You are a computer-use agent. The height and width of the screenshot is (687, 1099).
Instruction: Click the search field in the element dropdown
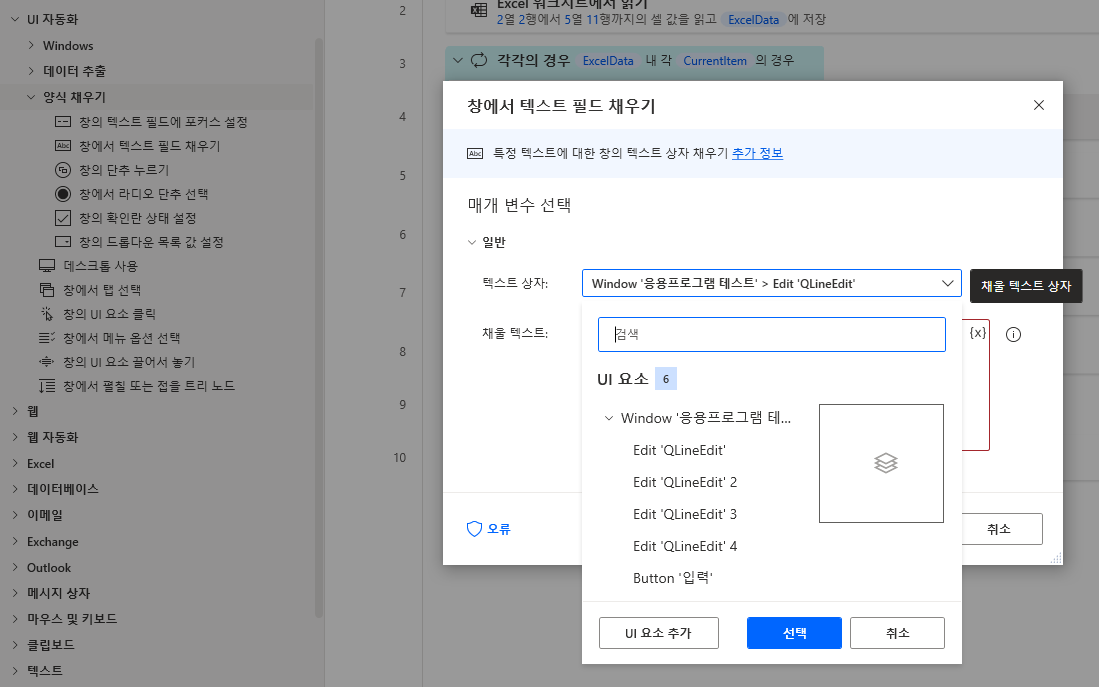770,334
